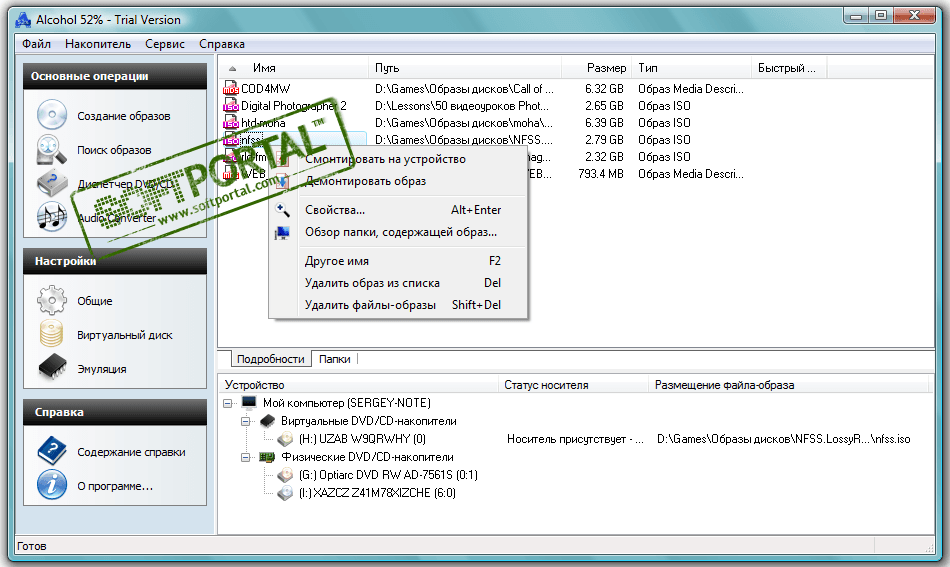Open Содержание справки help book icon
This screenshot has height=567, width=950.
(x=52, y=451)
